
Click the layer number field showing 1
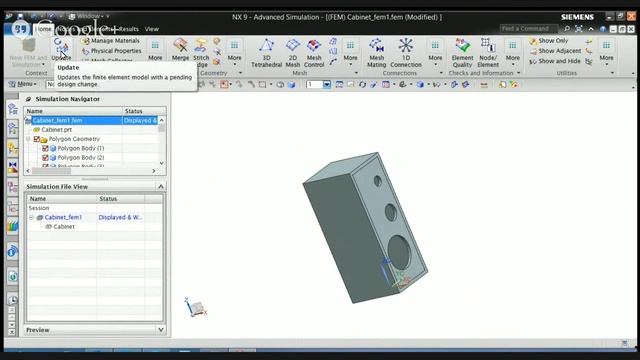pos(315,84)
